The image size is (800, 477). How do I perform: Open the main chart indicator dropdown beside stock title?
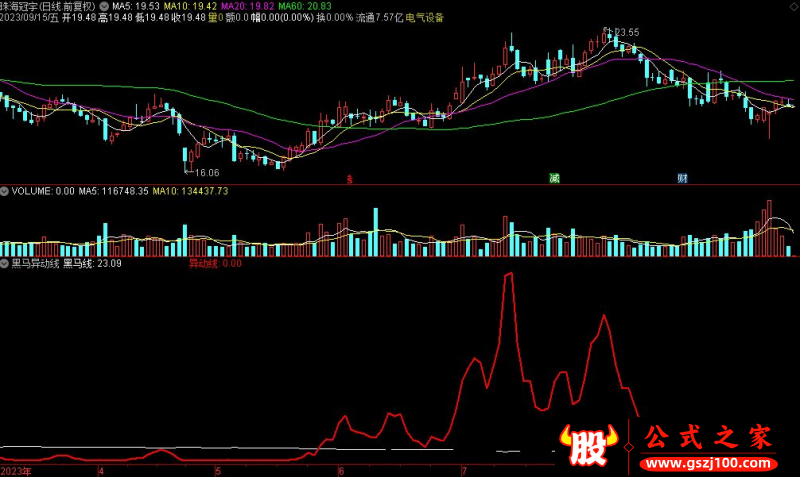104,7
